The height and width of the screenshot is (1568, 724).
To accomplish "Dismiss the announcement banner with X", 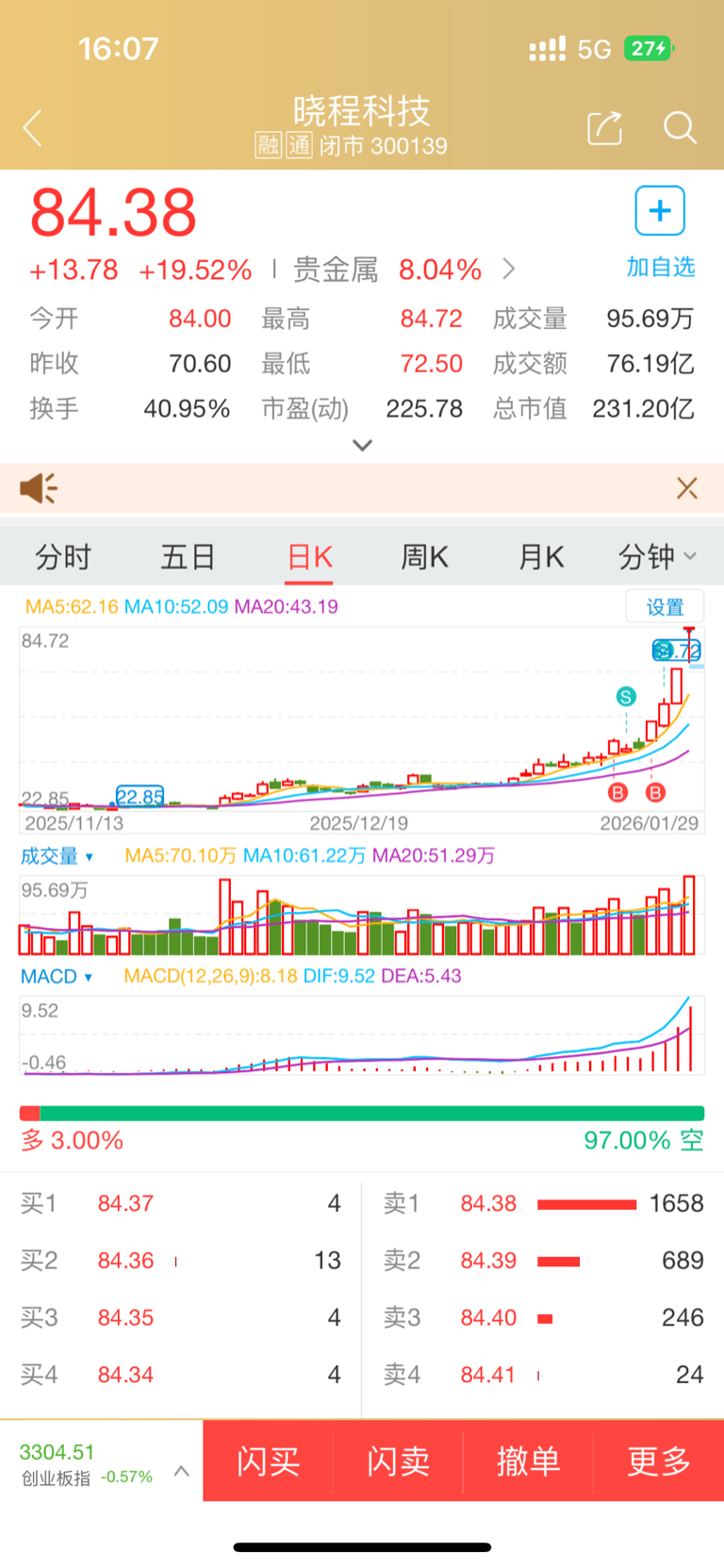I will [687, 488].
